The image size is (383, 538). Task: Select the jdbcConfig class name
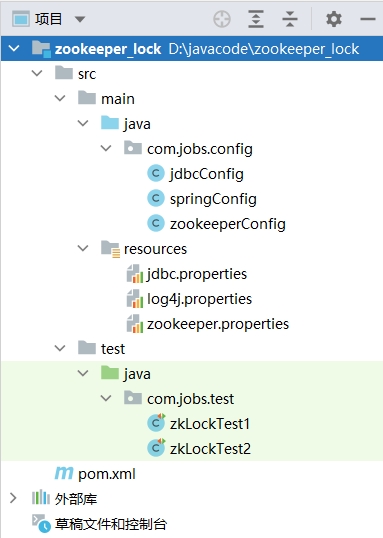(207, 174)
